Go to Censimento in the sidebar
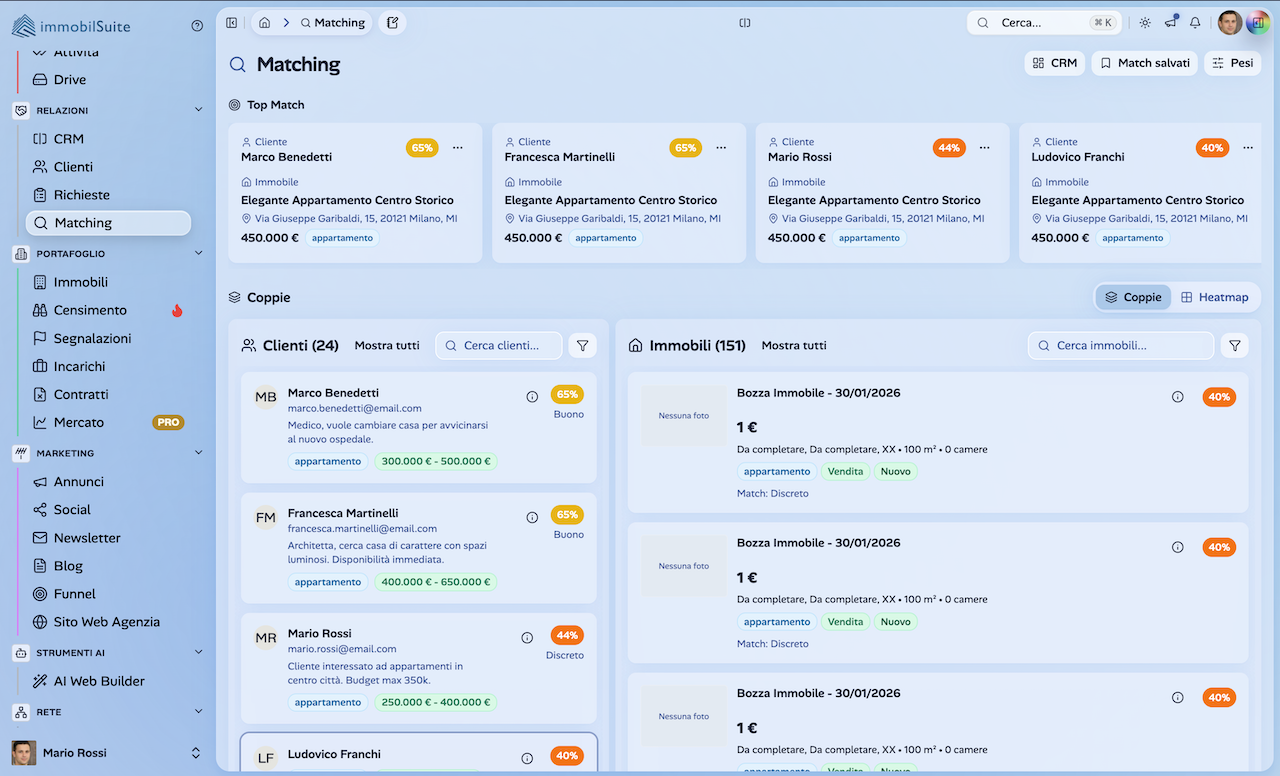 pos(90,310)
